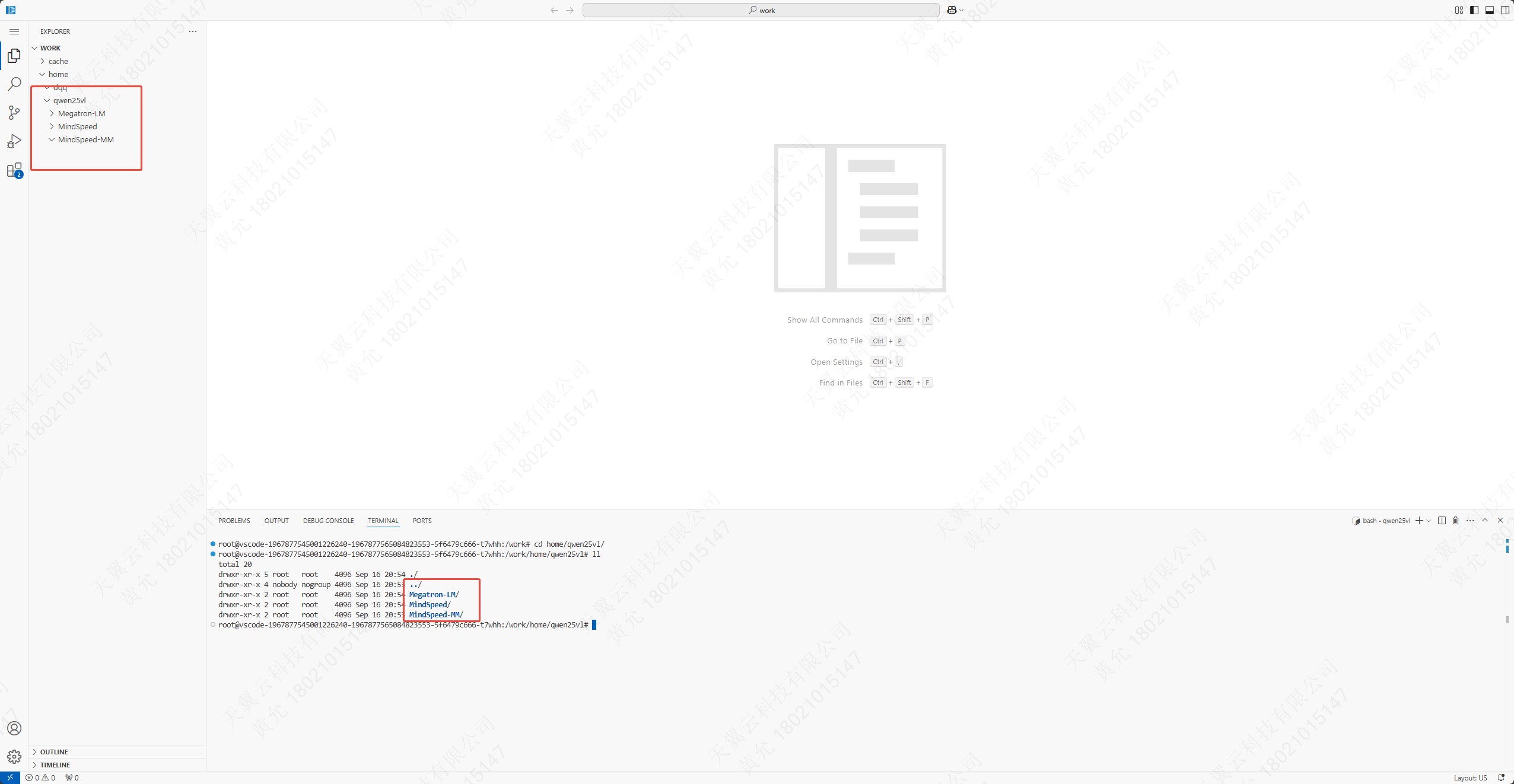Screen dimensions: 1514x784
Task: Collapse the qwen25vl folder
Action: 117,100
